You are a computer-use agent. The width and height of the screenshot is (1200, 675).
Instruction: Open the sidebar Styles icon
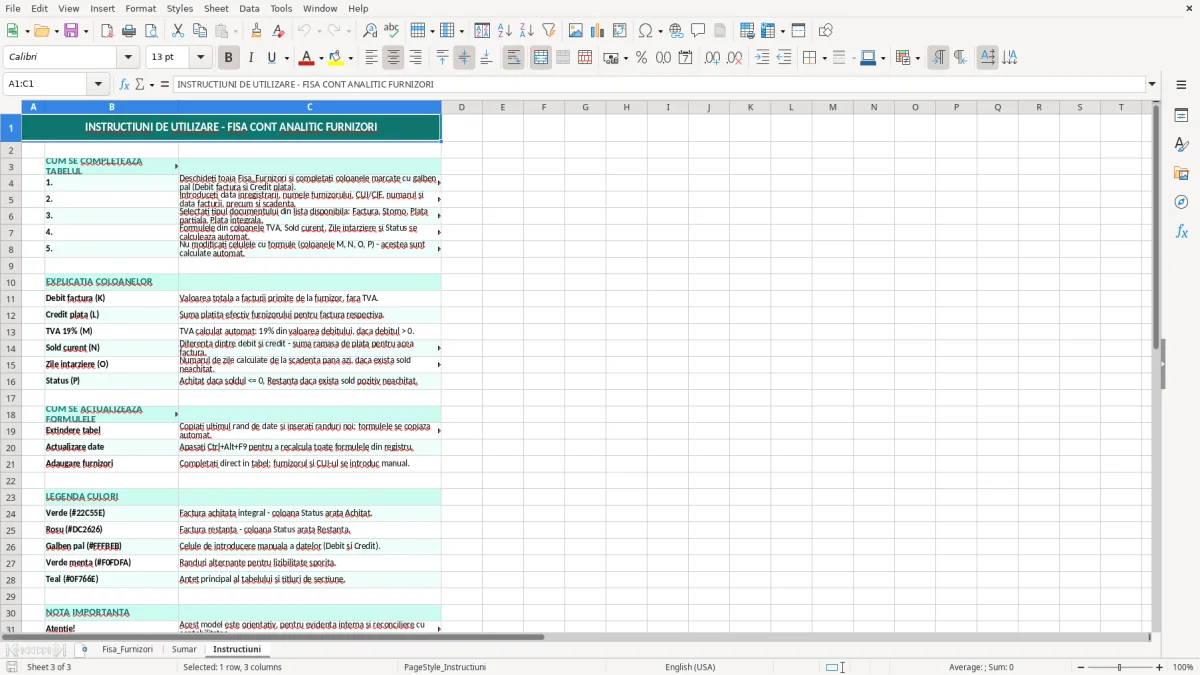pyautogui.click(x=1181, y=145)
